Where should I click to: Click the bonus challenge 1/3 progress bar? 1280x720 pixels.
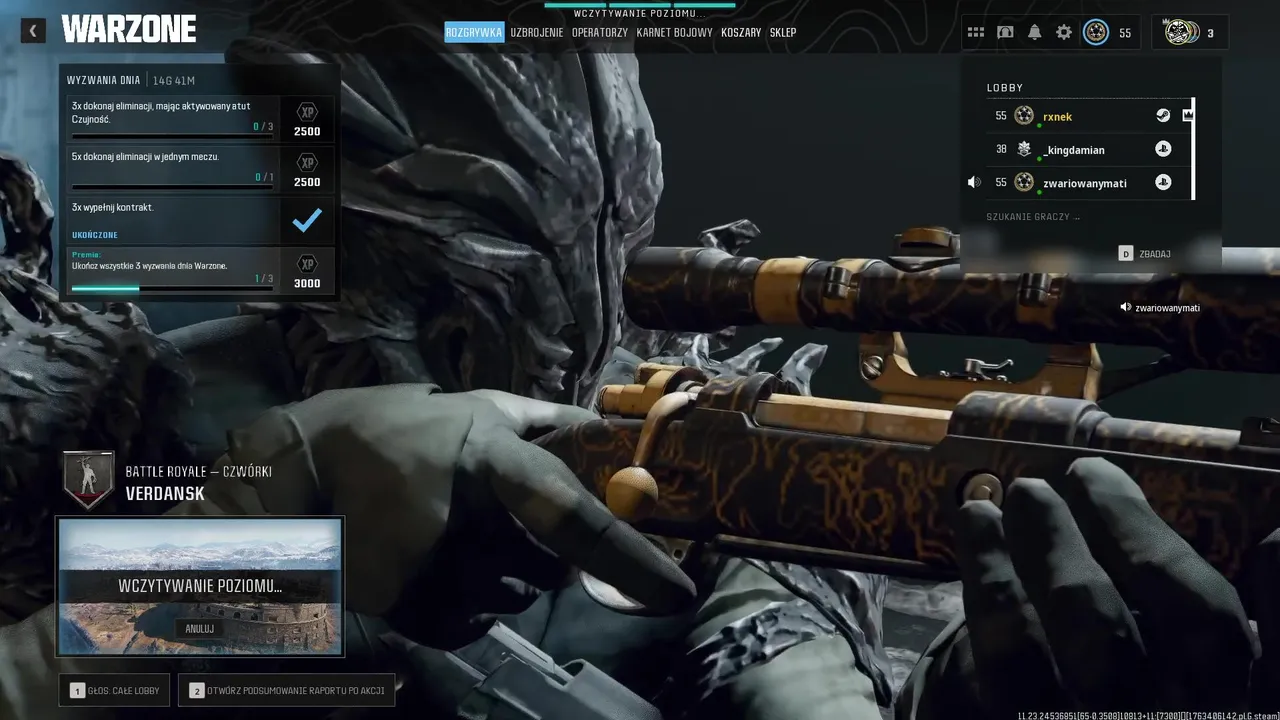(x=172, y=288)
